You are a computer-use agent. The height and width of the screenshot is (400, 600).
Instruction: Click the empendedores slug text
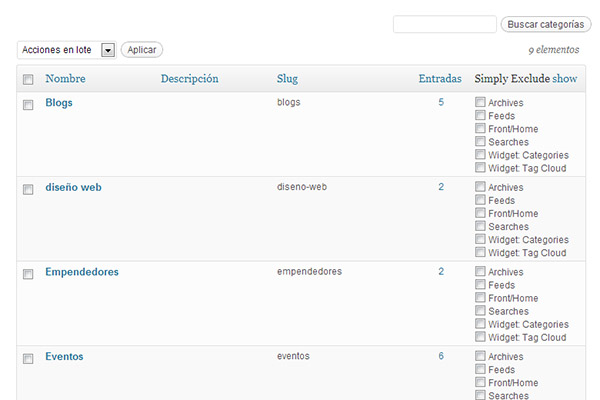[309, 272]
